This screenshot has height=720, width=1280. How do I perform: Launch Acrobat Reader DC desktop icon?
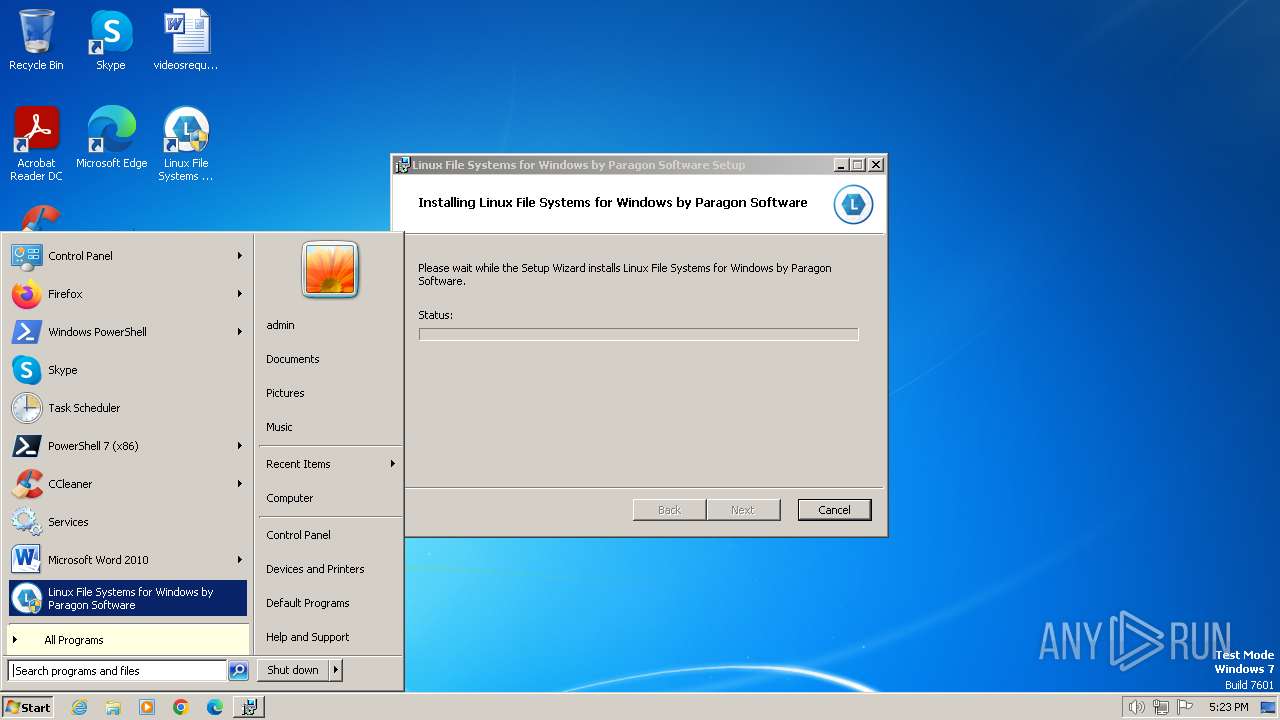[x=36, y=144]
